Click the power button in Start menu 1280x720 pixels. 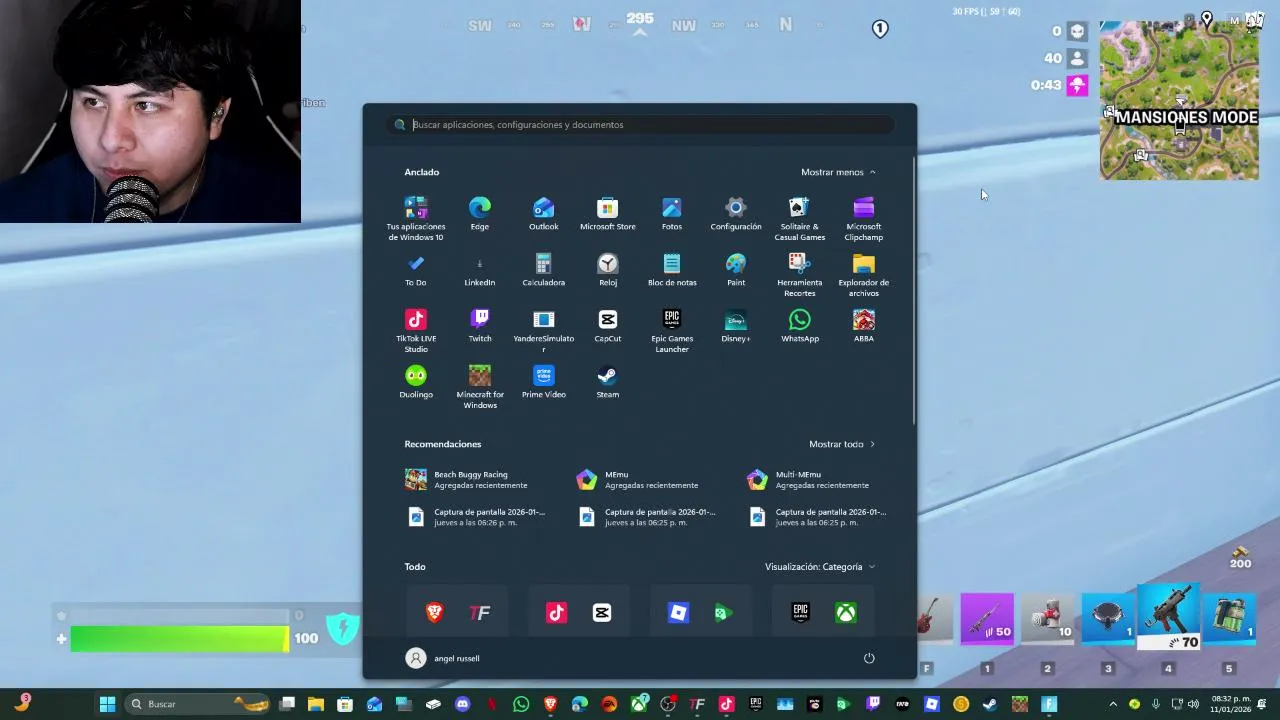[x=869, y=658]
